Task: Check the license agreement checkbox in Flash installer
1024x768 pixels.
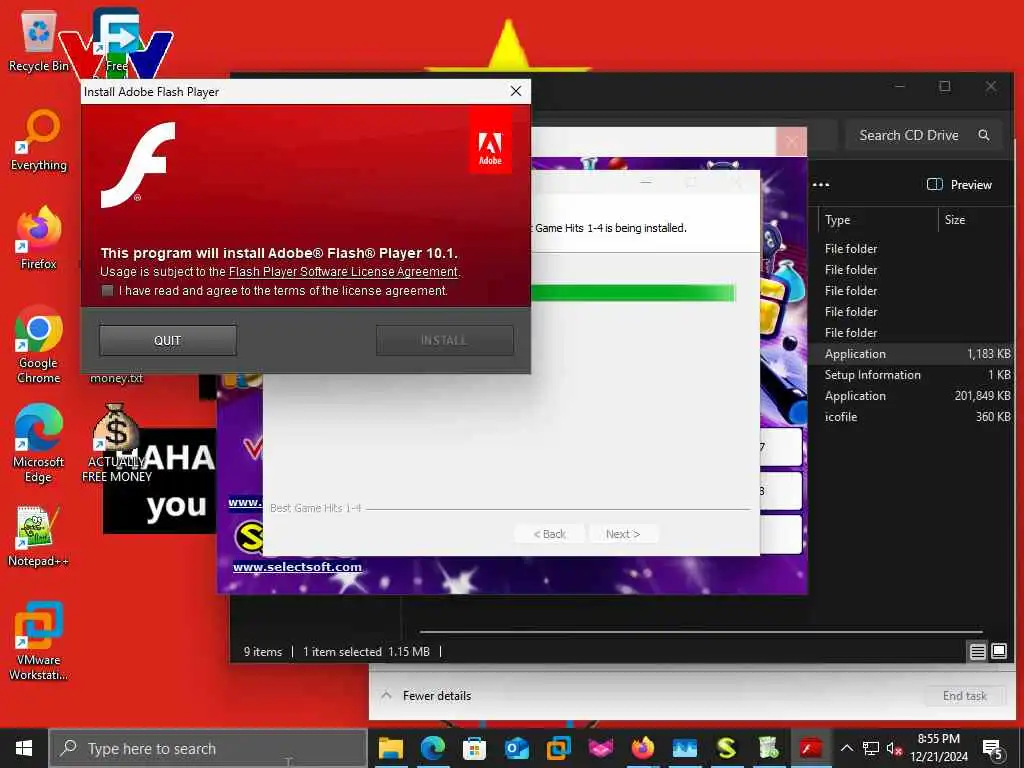Action: tap(108, 291)
